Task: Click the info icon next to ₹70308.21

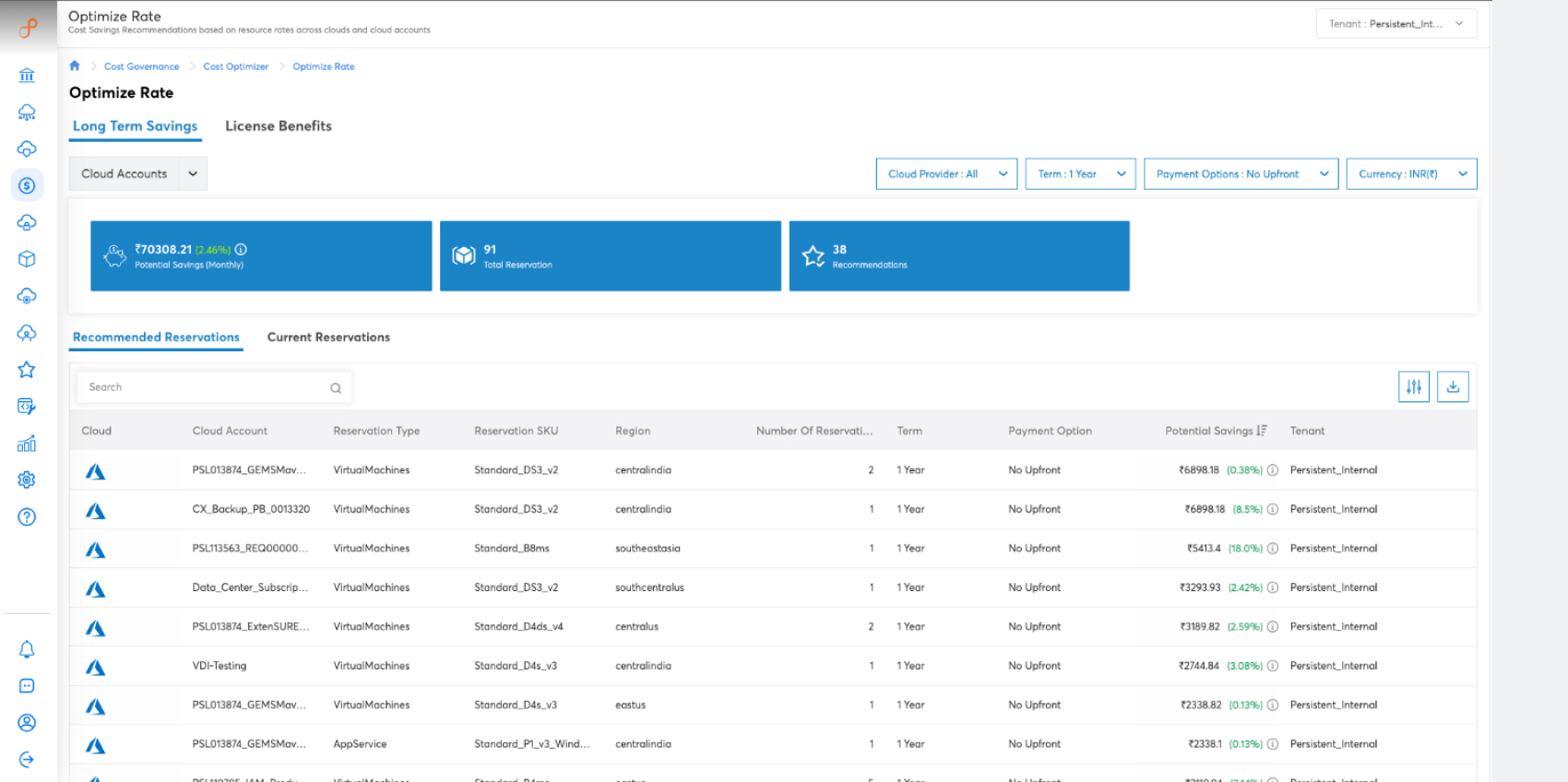Action: click(241, 249)
